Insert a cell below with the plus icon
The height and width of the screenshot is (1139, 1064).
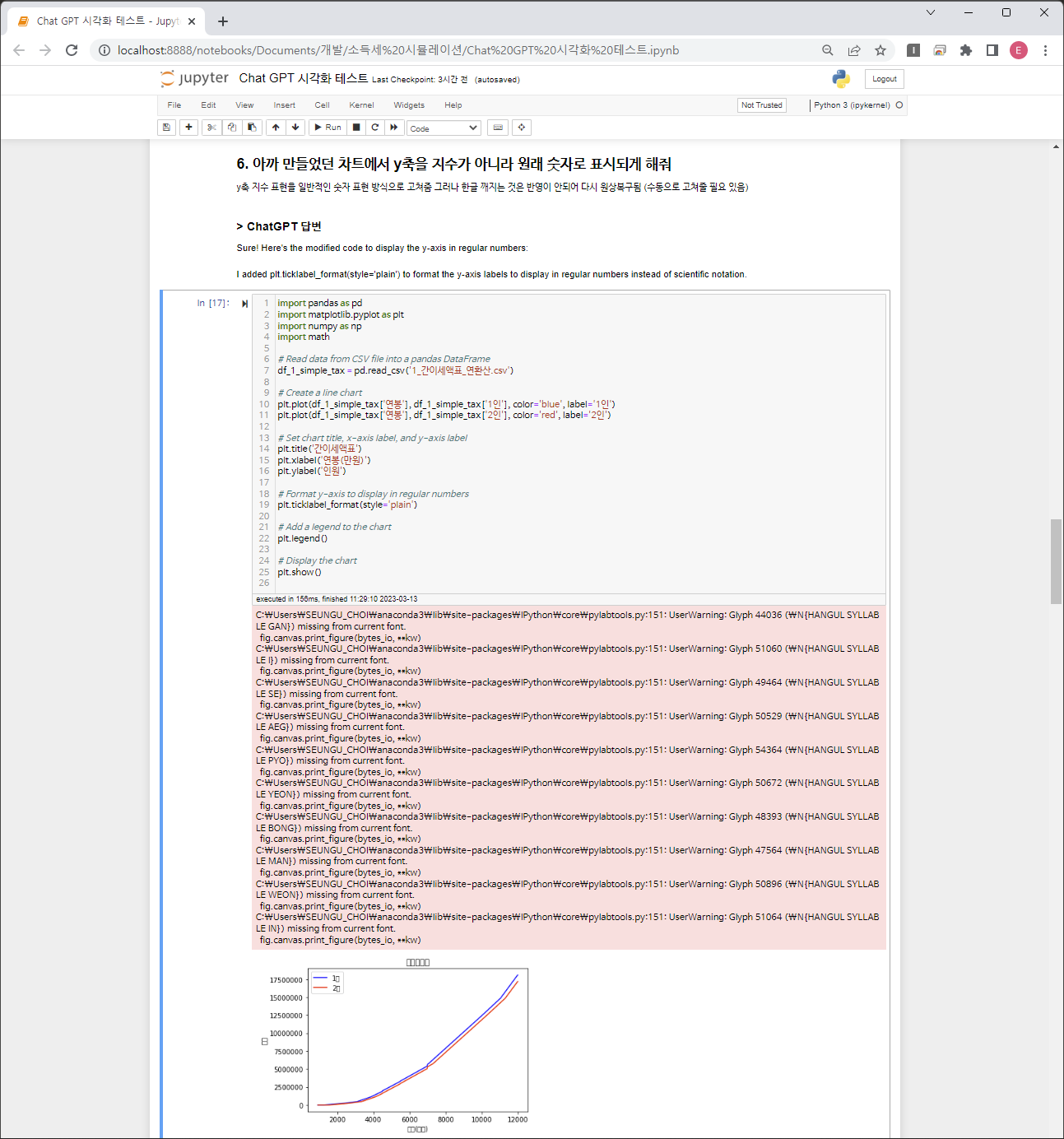coord(189,128)
